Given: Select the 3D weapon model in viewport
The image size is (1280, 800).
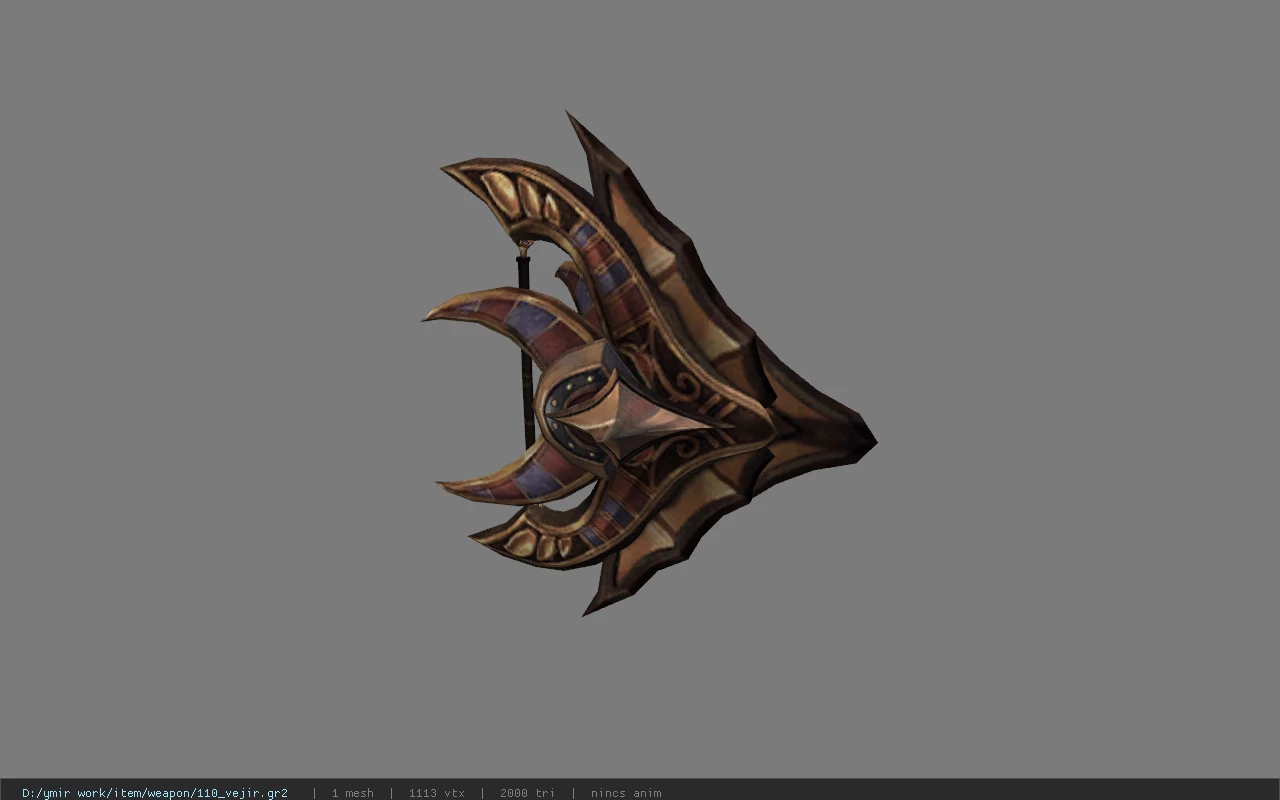Looking at the screenshot, I should point(649,364).
